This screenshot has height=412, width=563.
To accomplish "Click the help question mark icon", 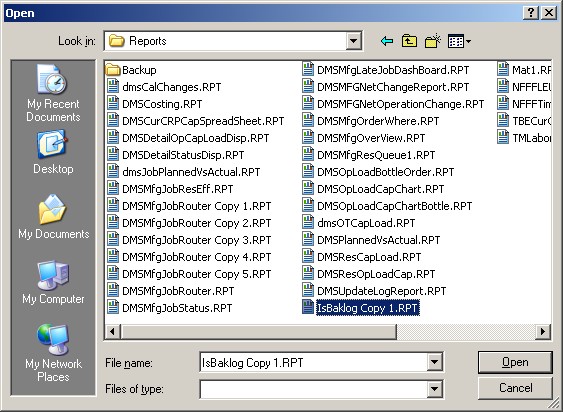I will pyautogui.click(x=531, y=13).
